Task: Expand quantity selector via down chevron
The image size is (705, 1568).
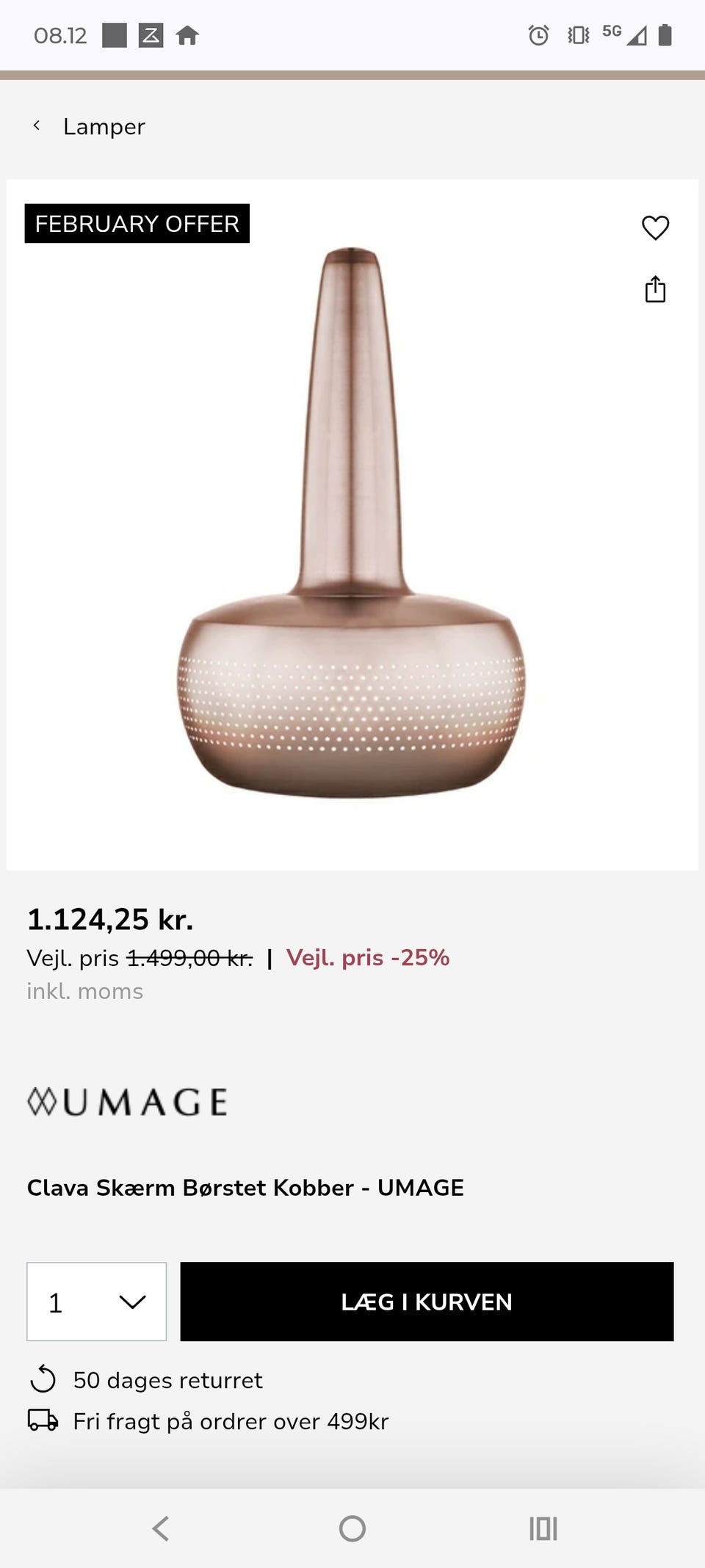Action: coord(132,1302)
